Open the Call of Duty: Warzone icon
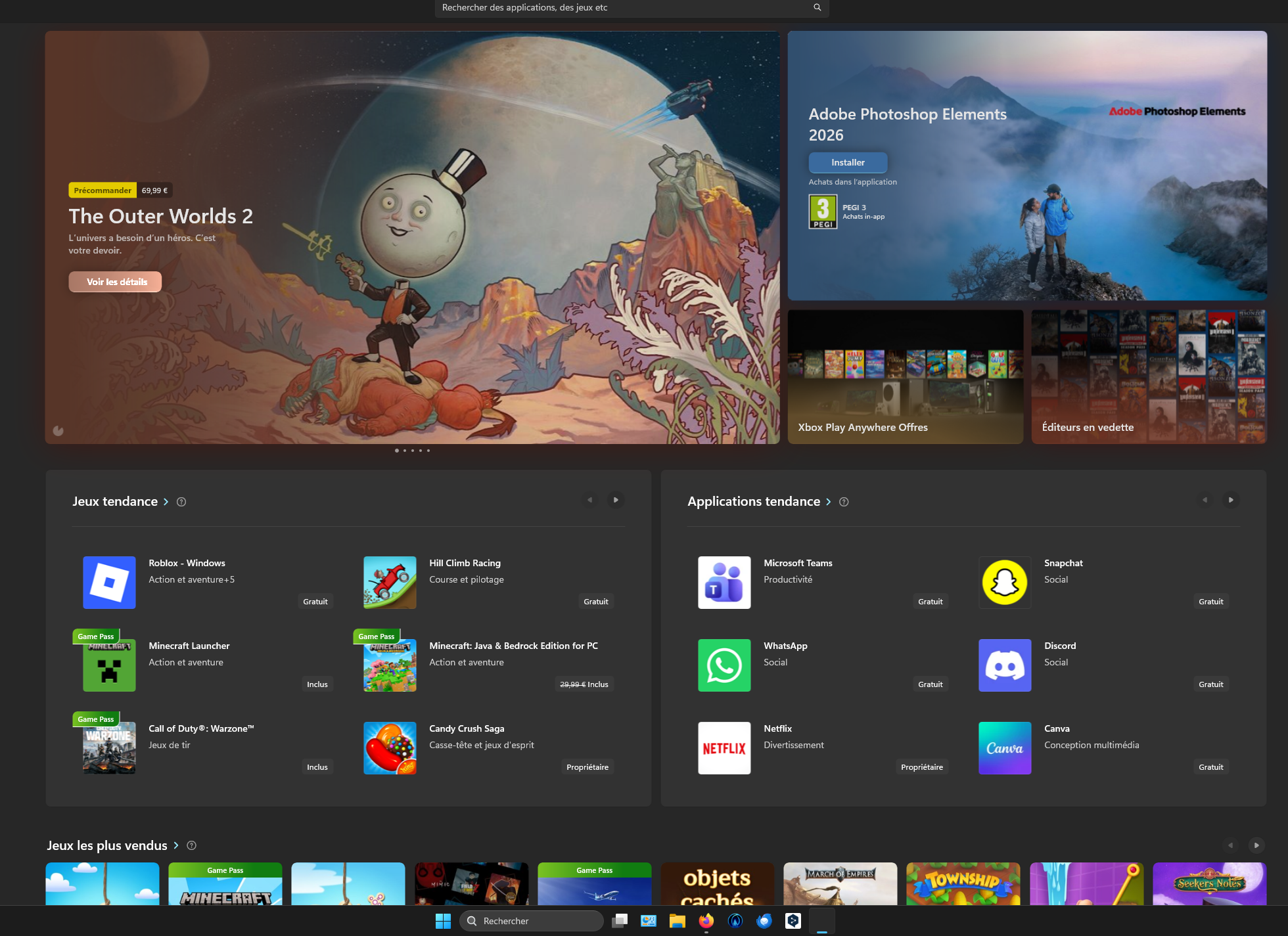1288x936 pixels. [109, 748]
